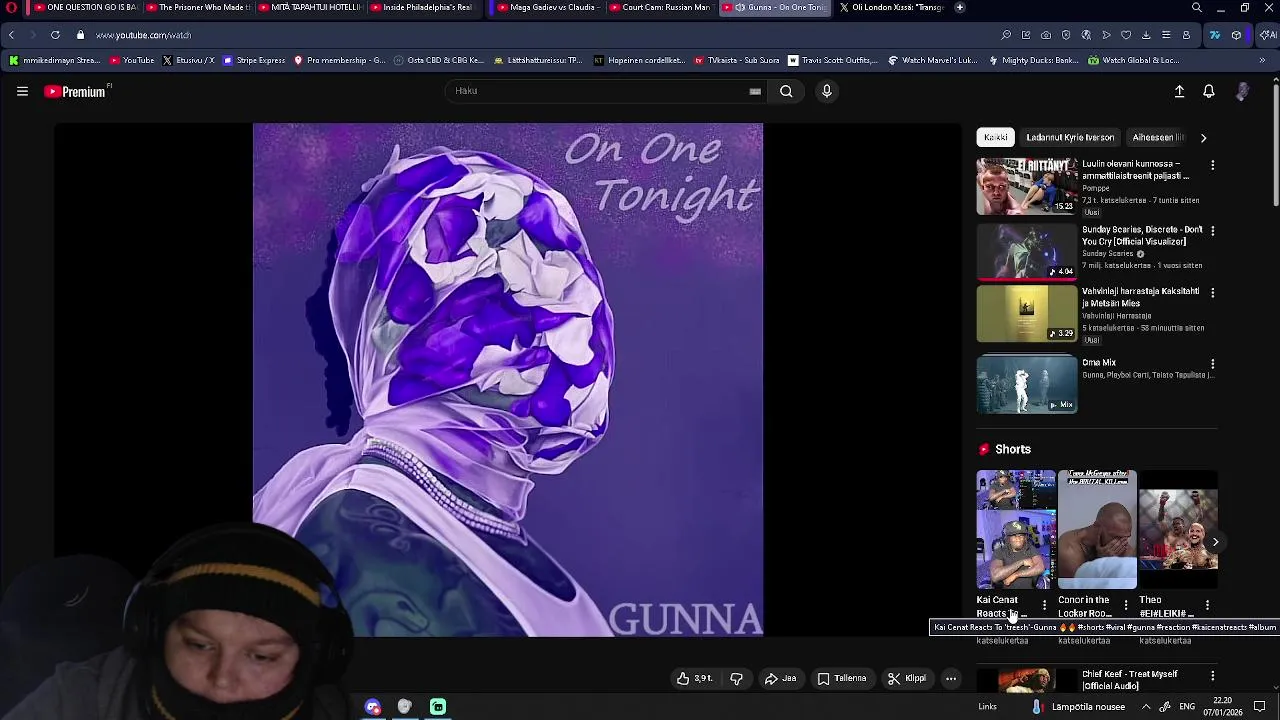Click the browser address bar URL
Viewport: 1280px width, 720px height.
pos(143,35)
